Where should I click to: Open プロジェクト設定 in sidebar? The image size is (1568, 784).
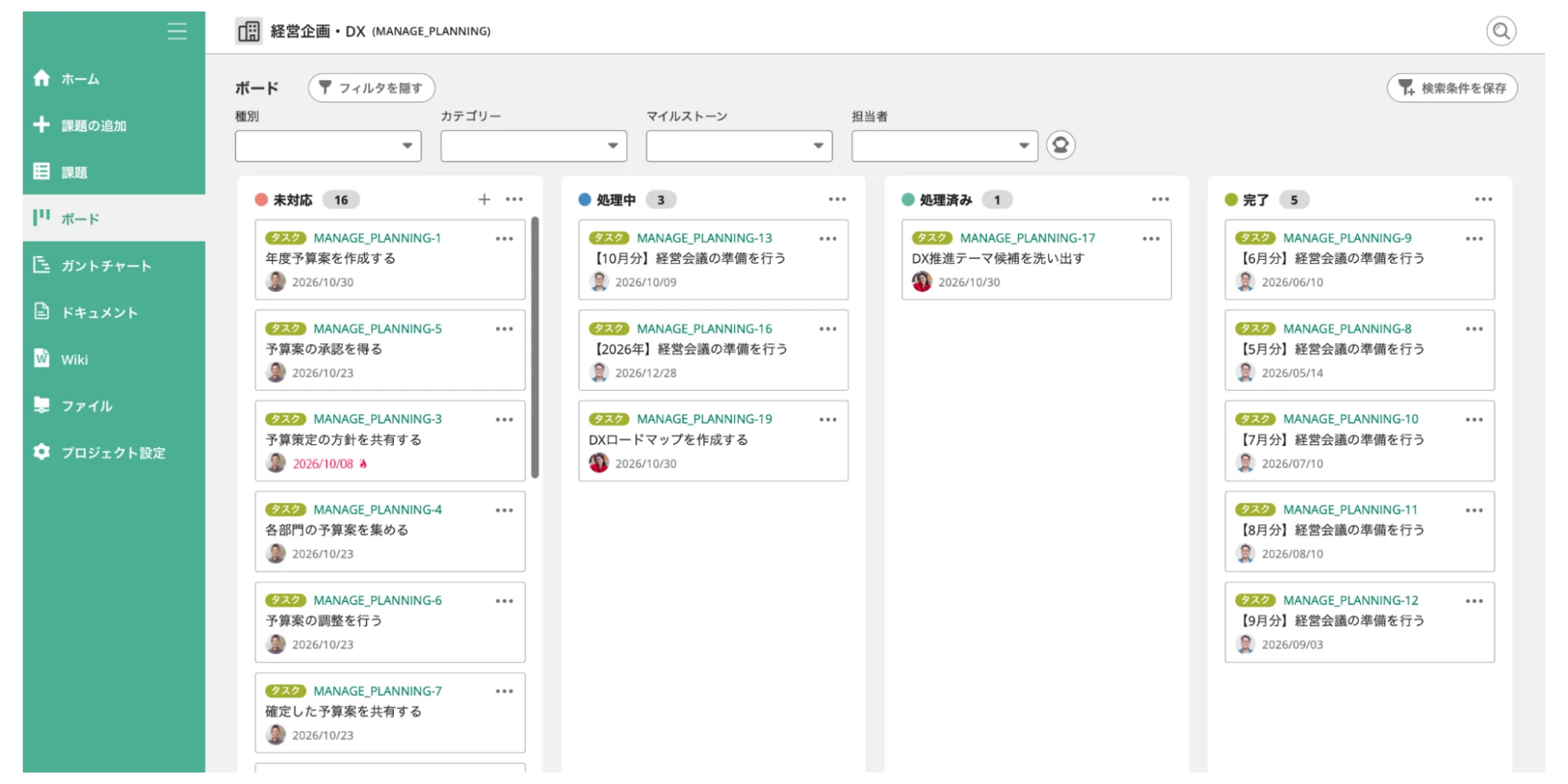point(114,452)
